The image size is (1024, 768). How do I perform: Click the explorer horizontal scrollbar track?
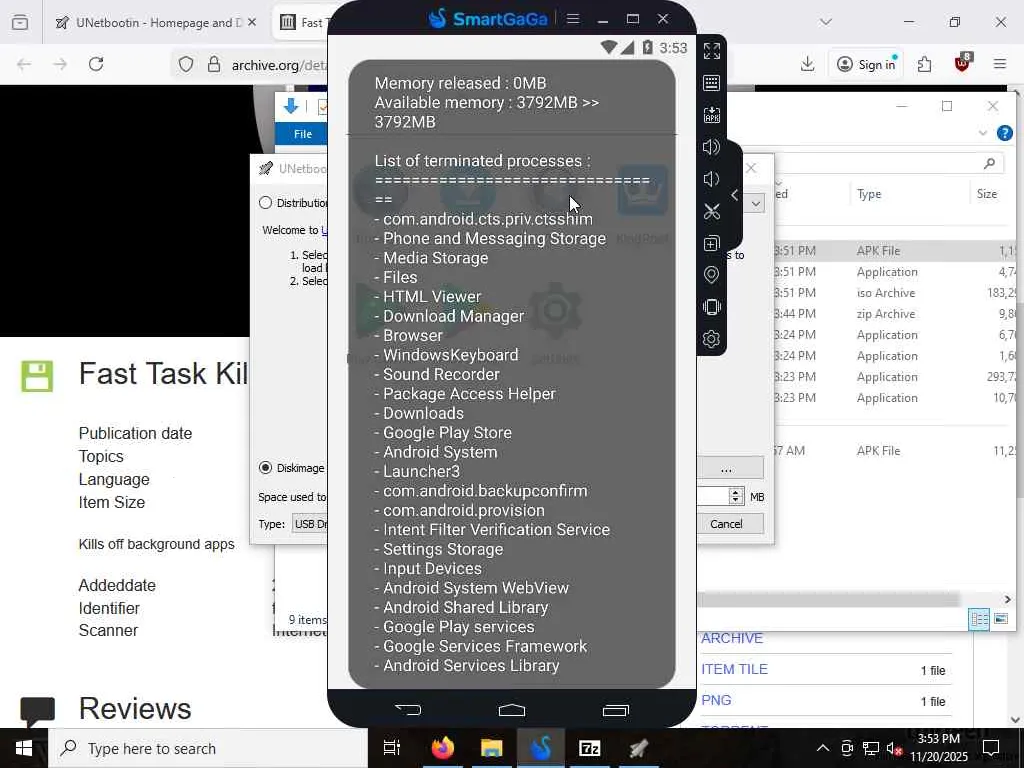(829, 600)
